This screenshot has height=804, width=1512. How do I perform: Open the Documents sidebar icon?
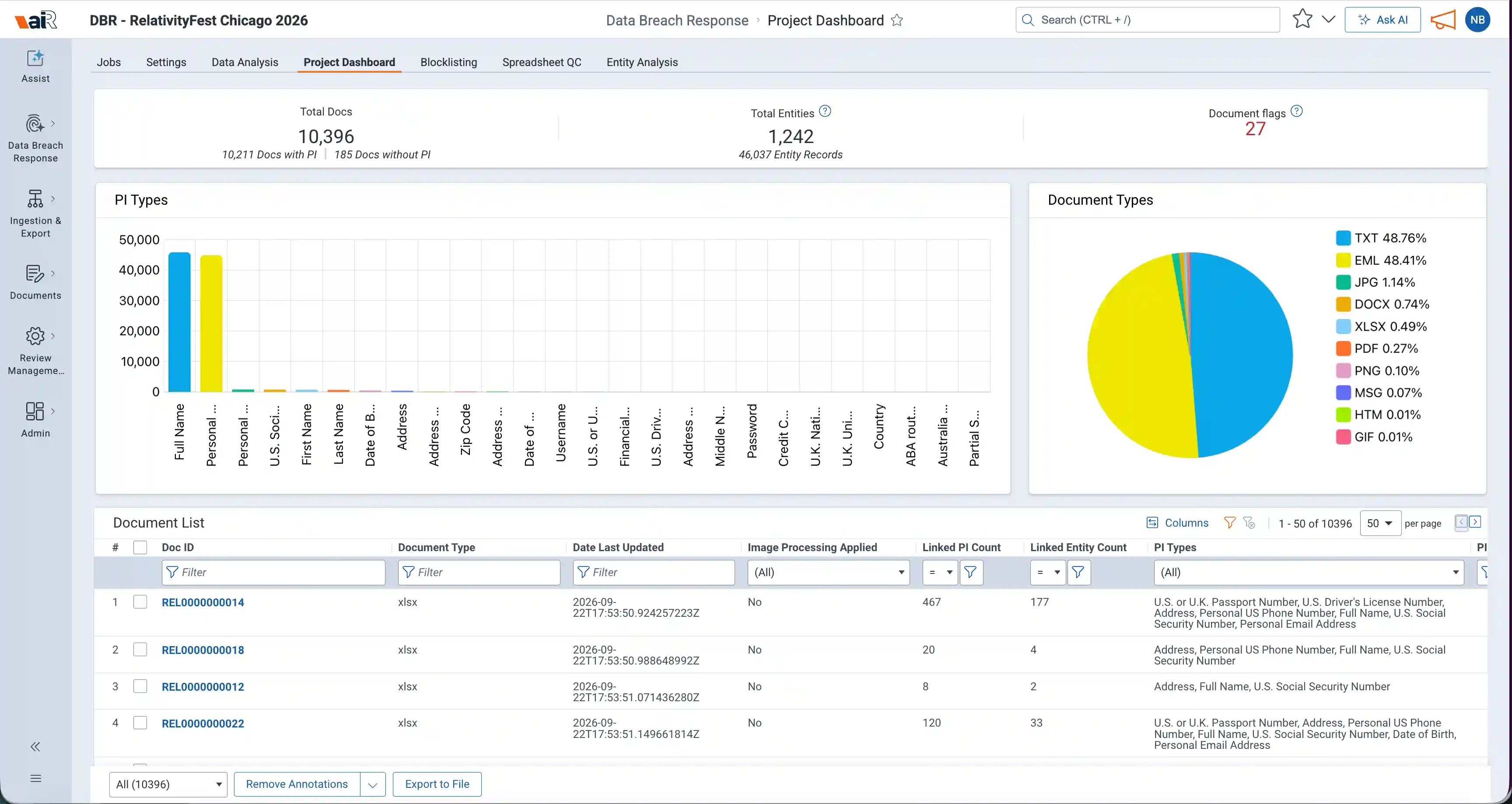(35, 273)
